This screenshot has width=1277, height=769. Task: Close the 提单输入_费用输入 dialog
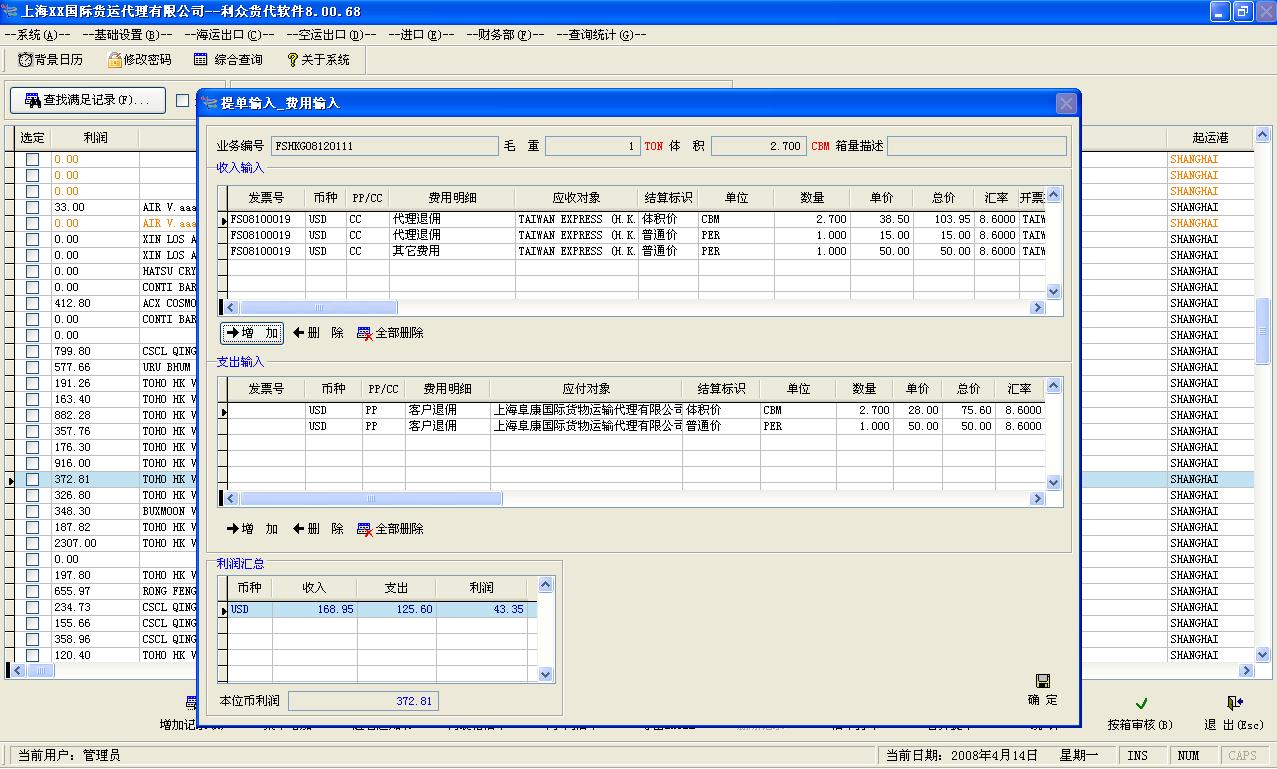coord(1066,103)
